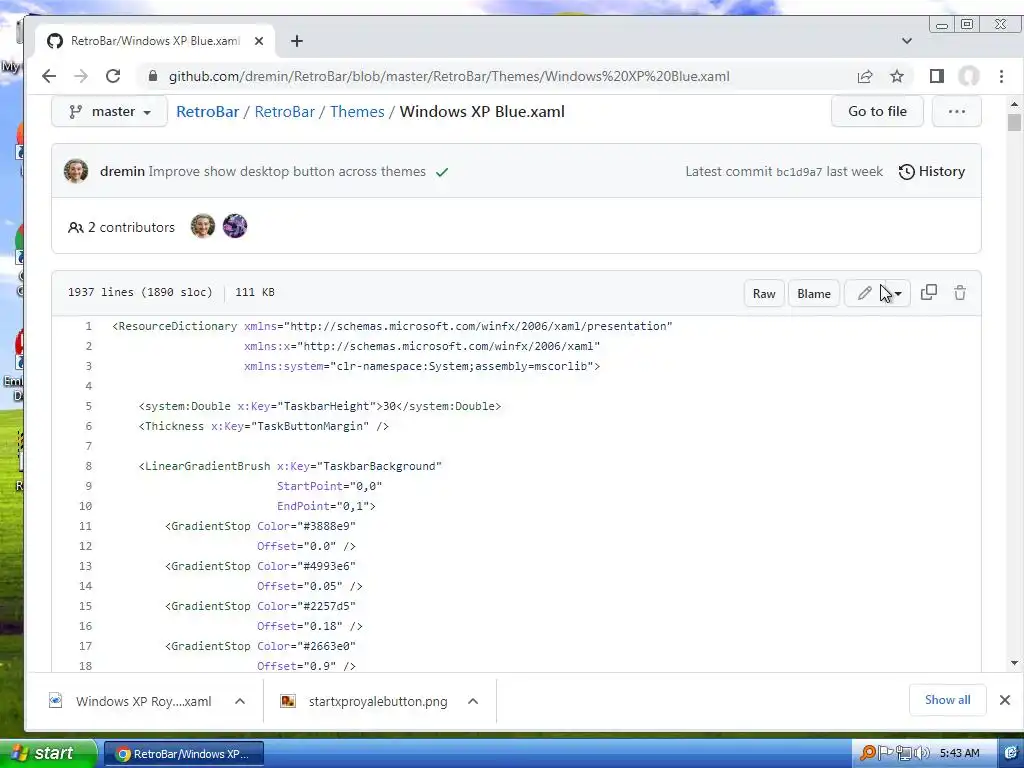Click the TaskbarHeight code line

click(320, 406)
